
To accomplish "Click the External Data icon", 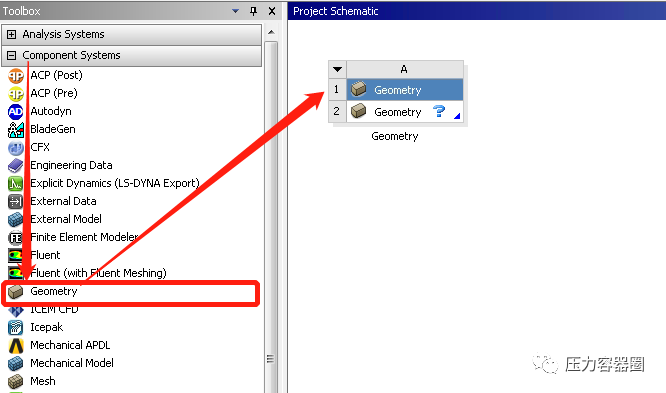I will point(16,201).
